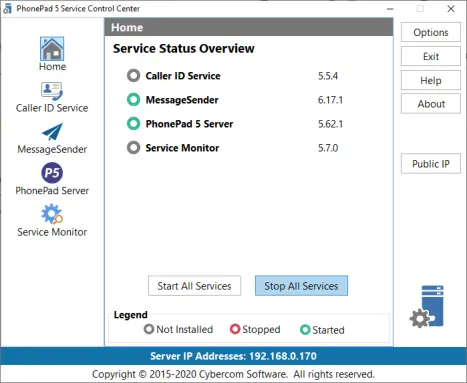Click the PhonePad title bar app icon
The width and height of the screenshot is (467, 383).
(x=7, y=9)
